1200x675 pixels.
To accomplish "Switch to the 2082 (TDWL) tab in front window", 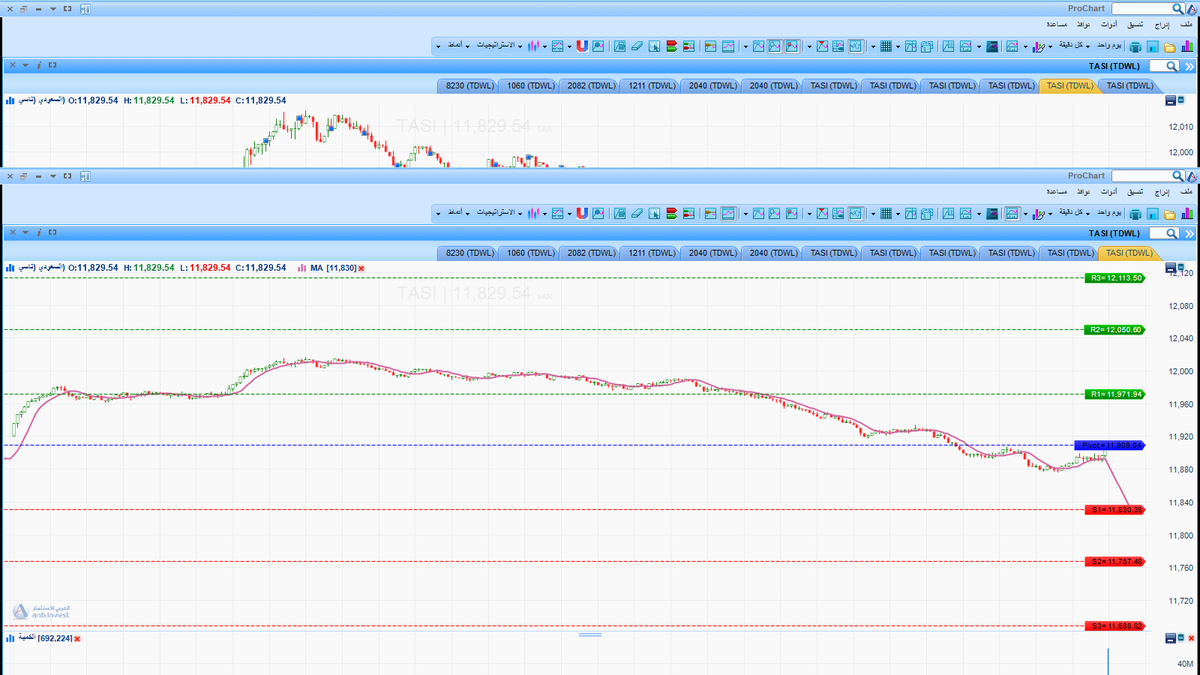I will click(589, 253).
